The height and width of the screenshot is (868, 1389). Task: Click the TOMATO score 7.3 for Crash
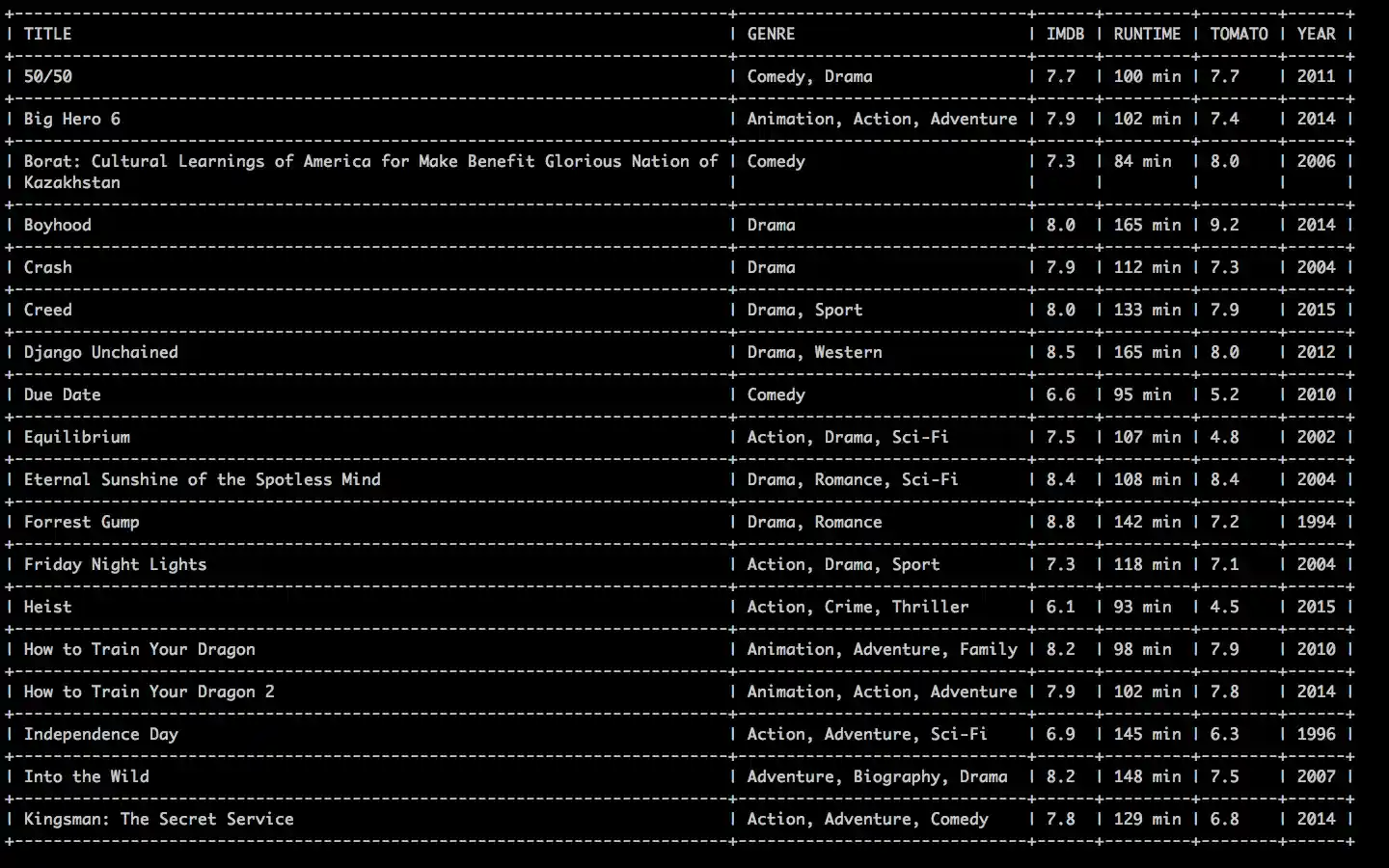pos(1224,267)
